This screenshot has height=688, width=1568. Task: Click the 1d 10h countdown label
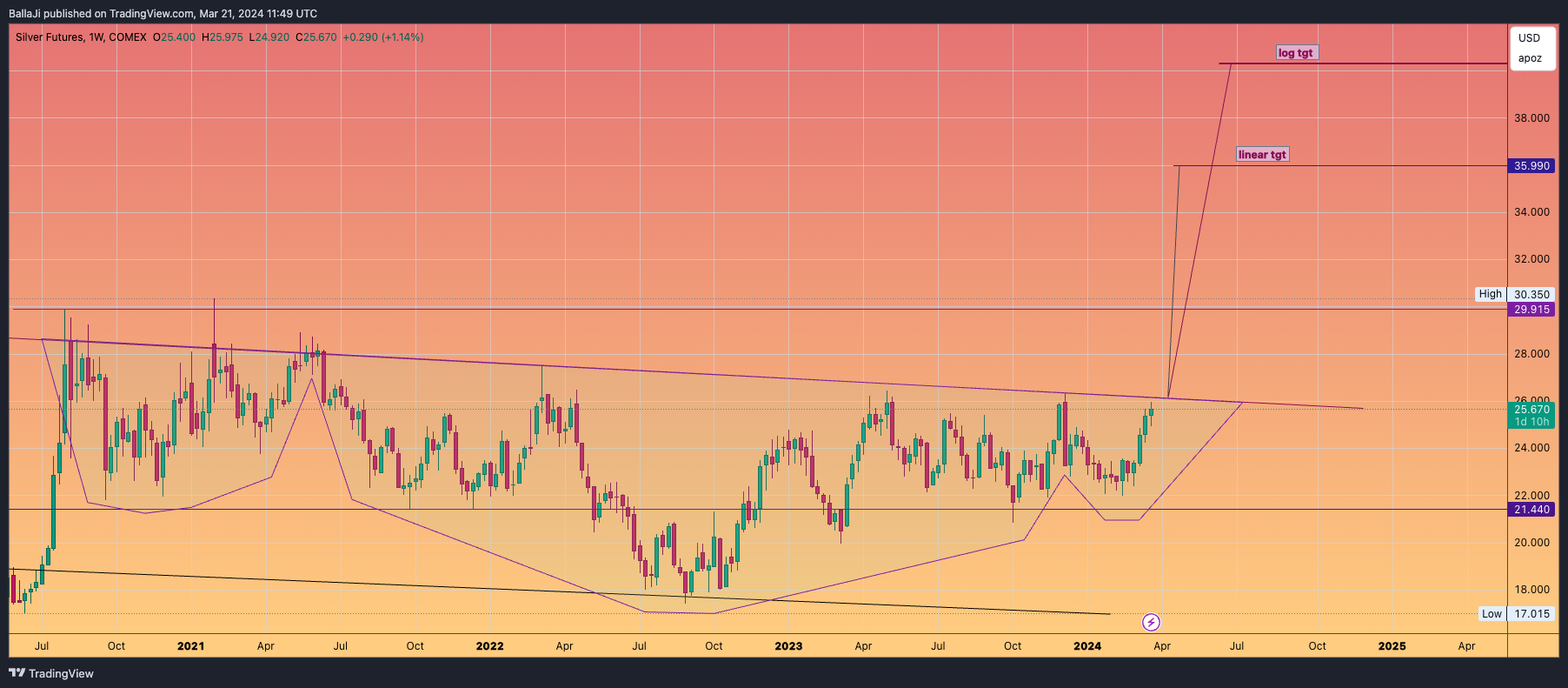click(x=1531, y=422)
